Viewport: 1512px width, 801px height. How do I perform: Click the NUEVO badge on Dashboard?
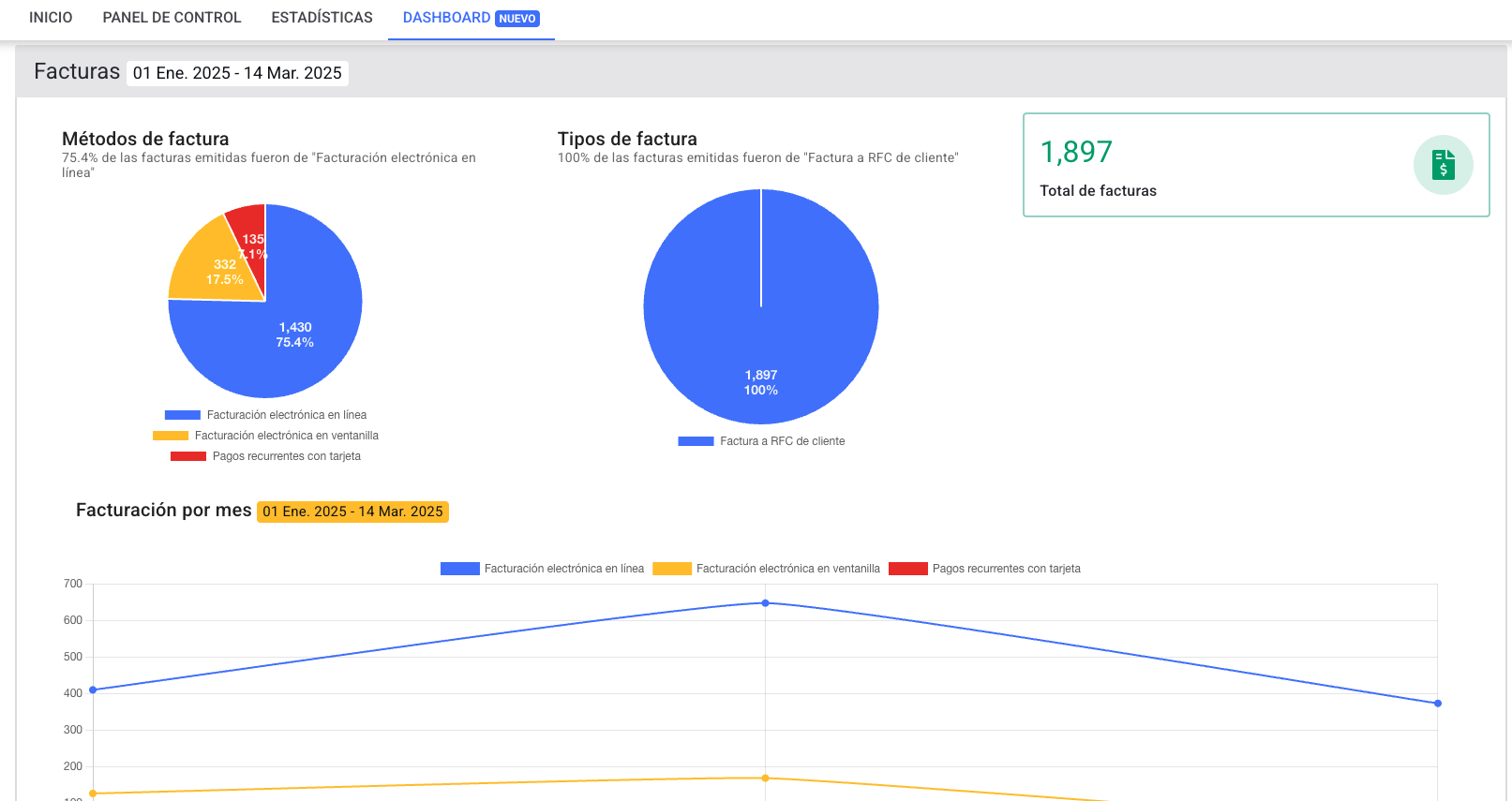point(517,19)
